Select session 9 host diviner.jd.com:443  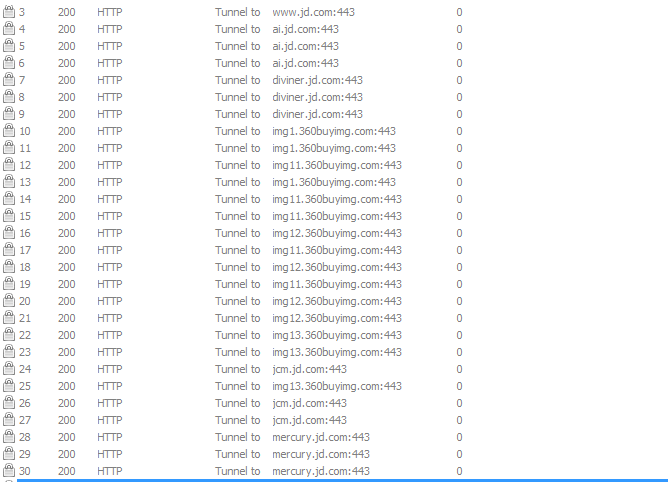(x=317, y=114)
